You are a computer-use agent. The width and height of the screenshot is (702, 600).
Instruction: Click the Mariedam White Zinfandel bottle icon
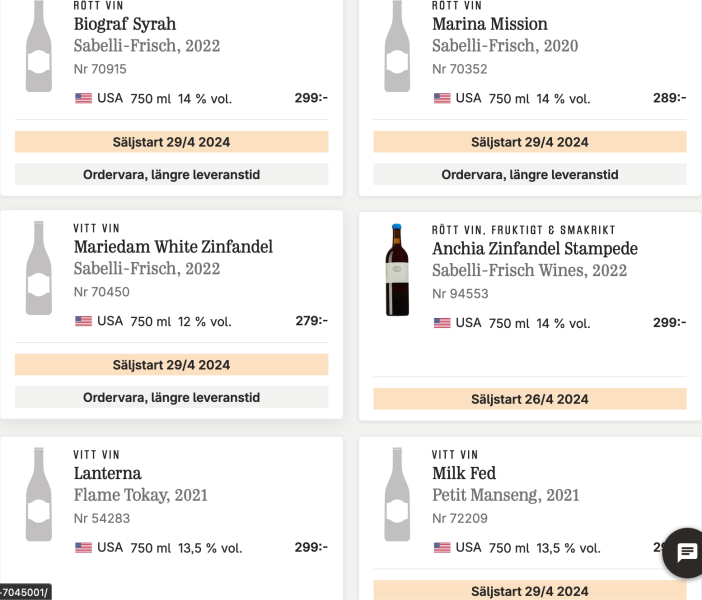[x=39, y=268]
